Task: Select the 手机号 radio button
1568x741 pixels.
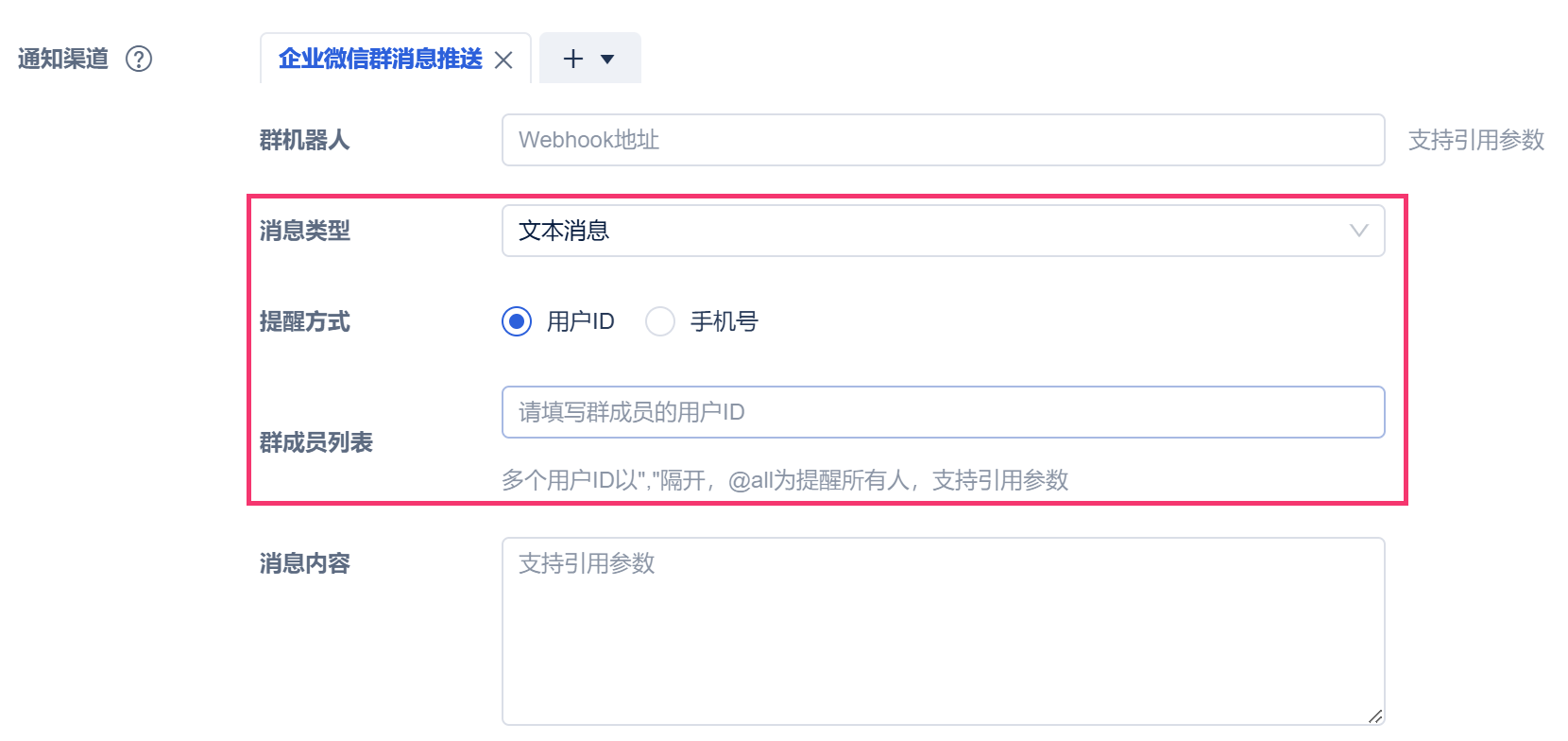Action: (x=660, y=321)
